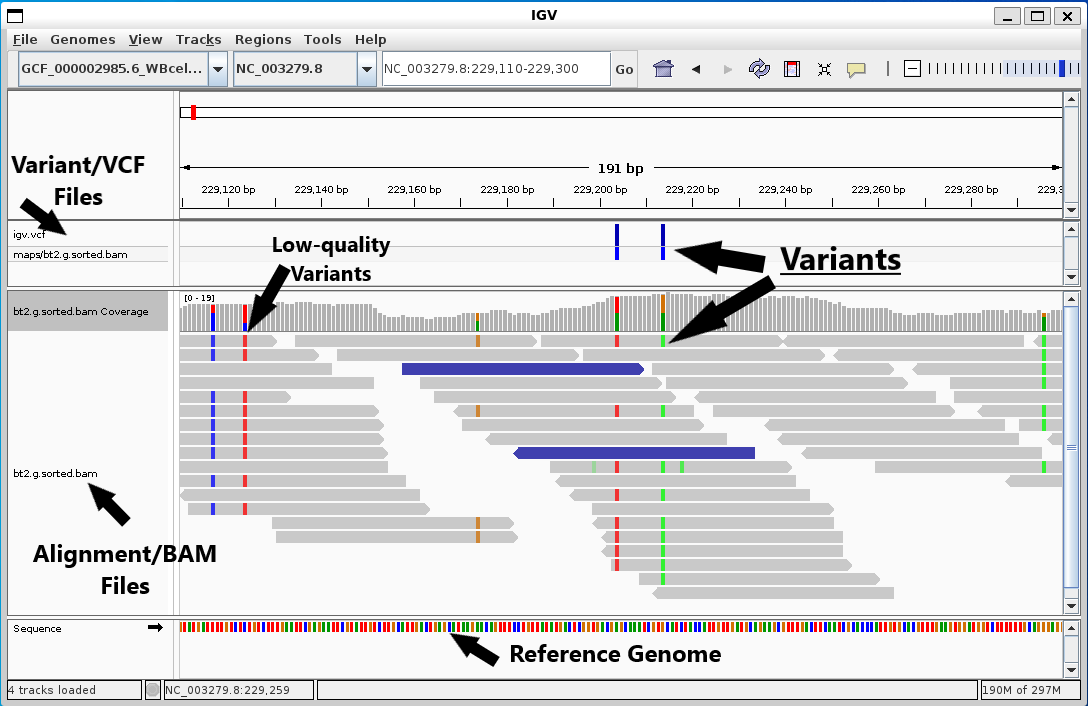Click the small button beside the status locus
Image resolution: width=1088 pixels, height=706 pixels.
[152, 690]
